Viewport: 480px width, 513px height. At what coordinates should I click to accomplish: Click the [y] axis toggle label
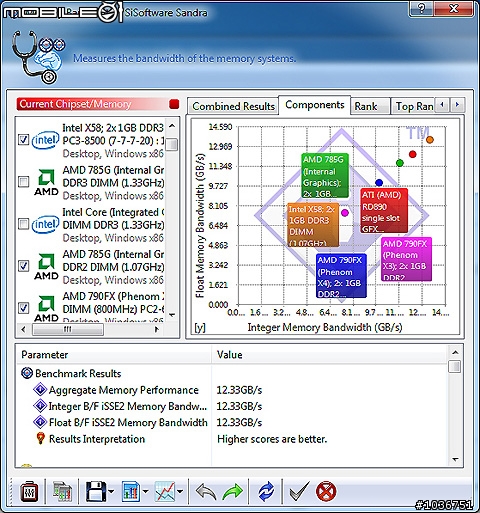tap(200, 328)
